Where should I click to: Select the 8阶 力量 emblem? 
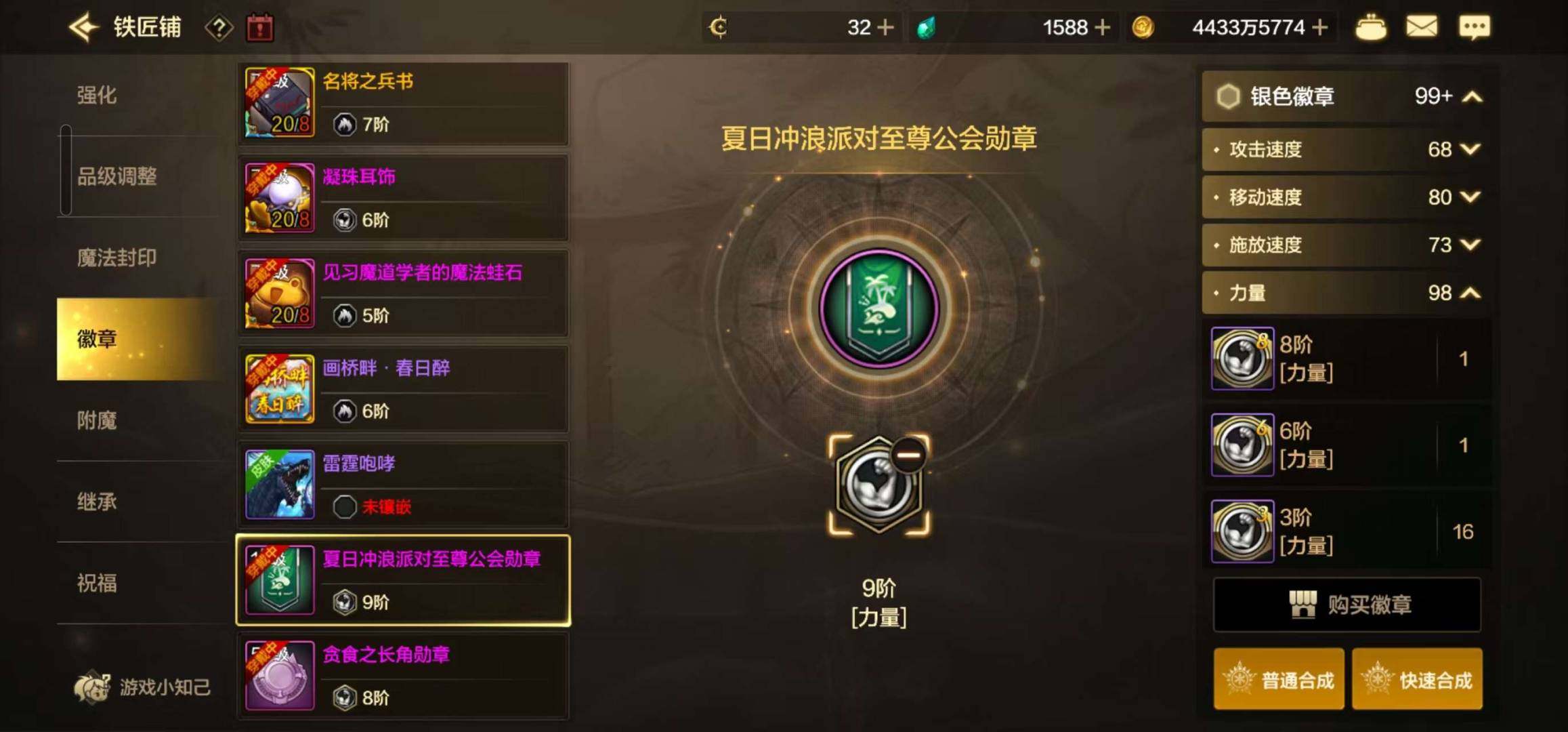pos(1347,359)
